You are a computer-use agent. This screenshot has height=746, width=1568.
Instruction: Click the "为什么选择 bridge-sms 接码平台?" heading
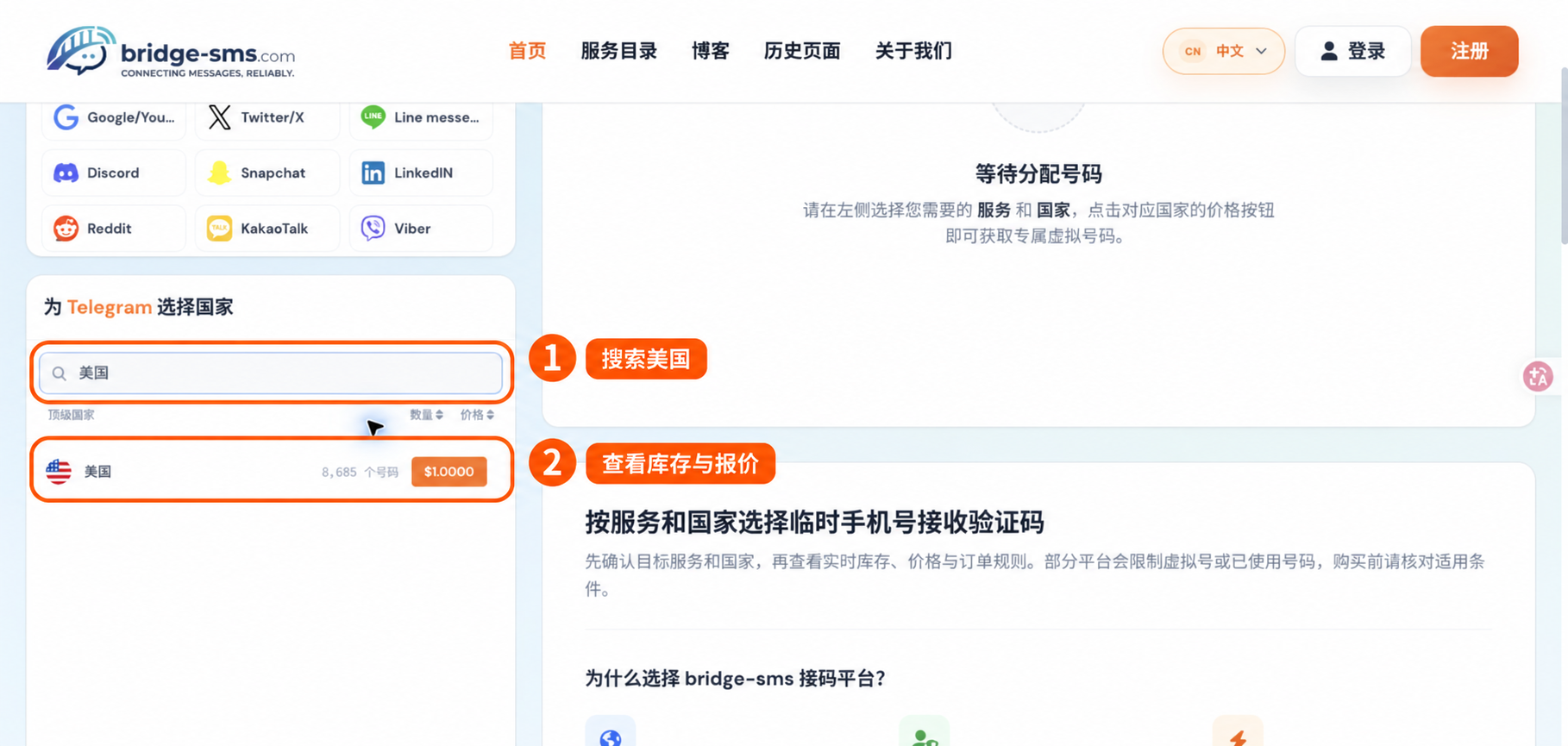[735, 679]
